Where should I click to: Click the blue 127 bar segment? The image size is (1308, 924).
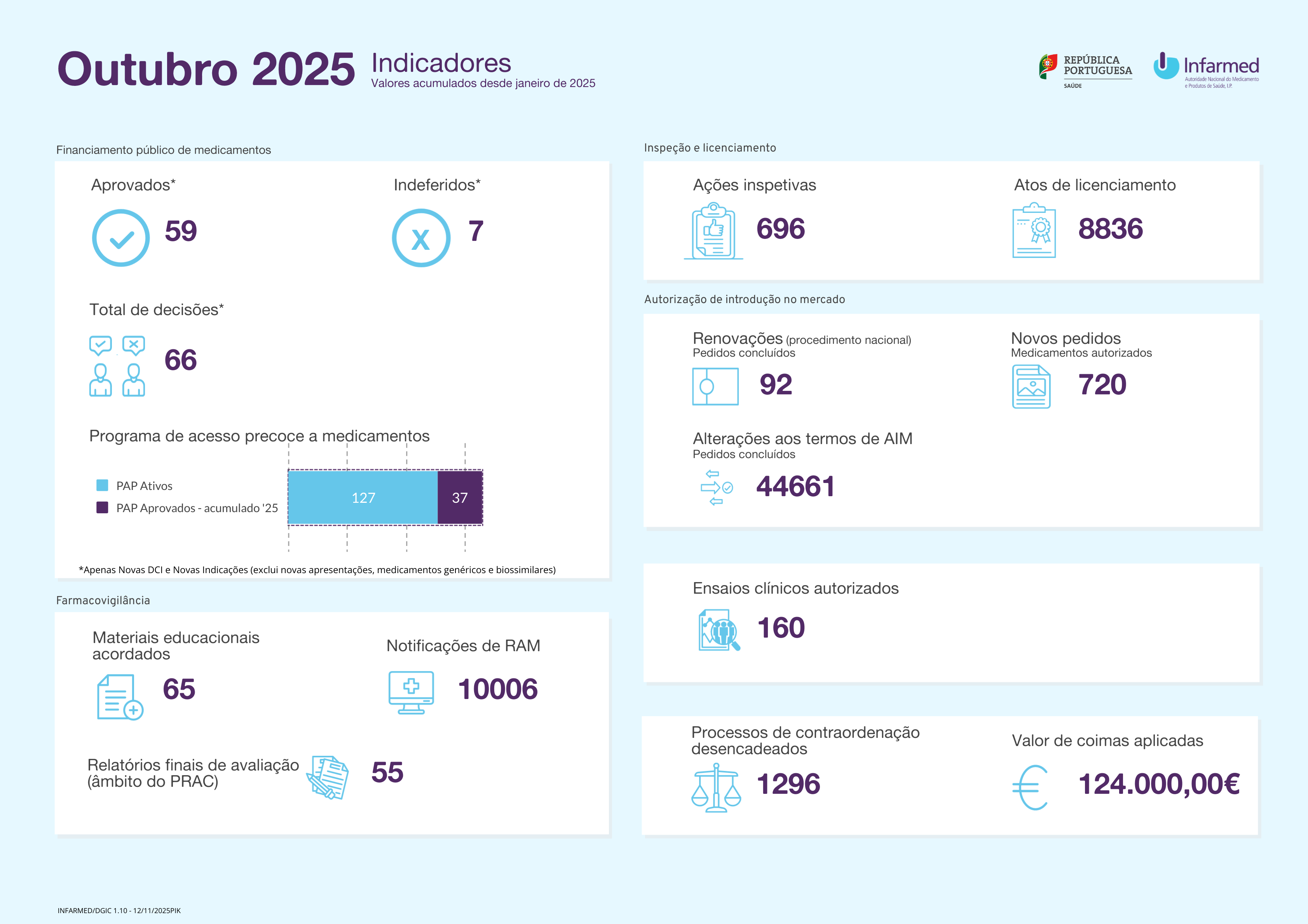click(x=363, y=497)
